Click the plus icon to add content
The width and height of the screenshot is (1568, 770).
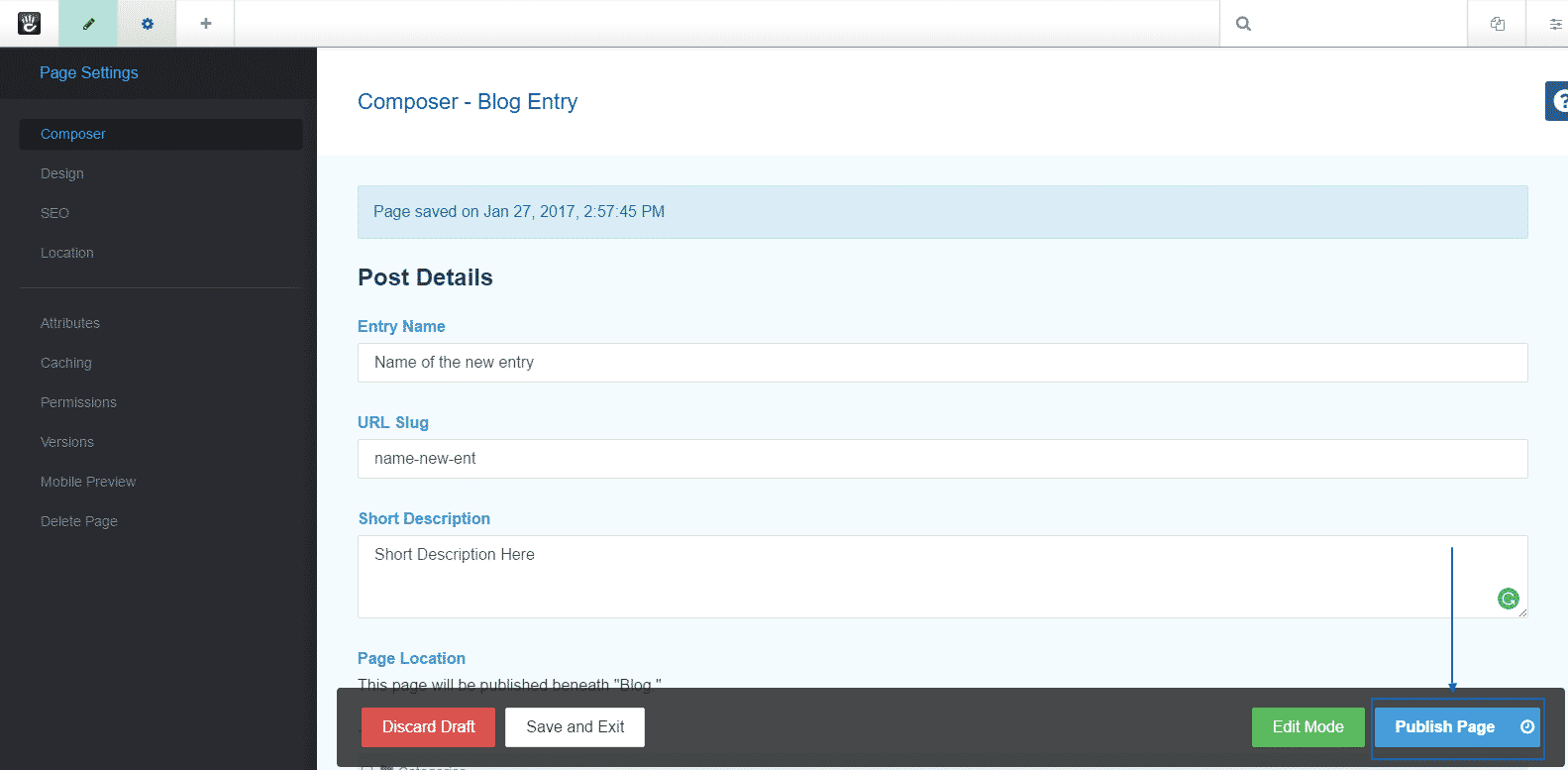[206, 24]
